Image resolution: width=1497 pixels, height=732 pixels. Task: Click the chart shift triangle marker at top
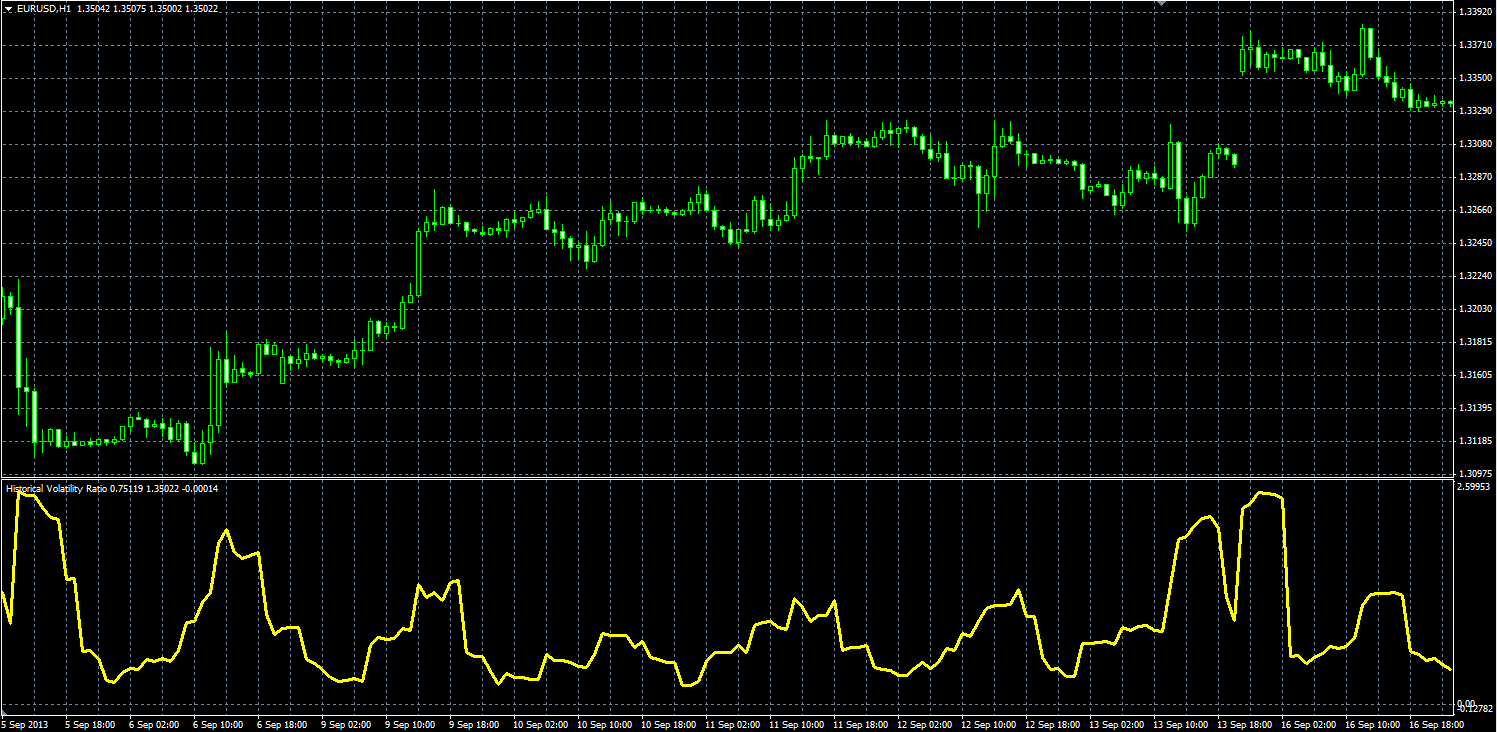tap(1161, 4)
